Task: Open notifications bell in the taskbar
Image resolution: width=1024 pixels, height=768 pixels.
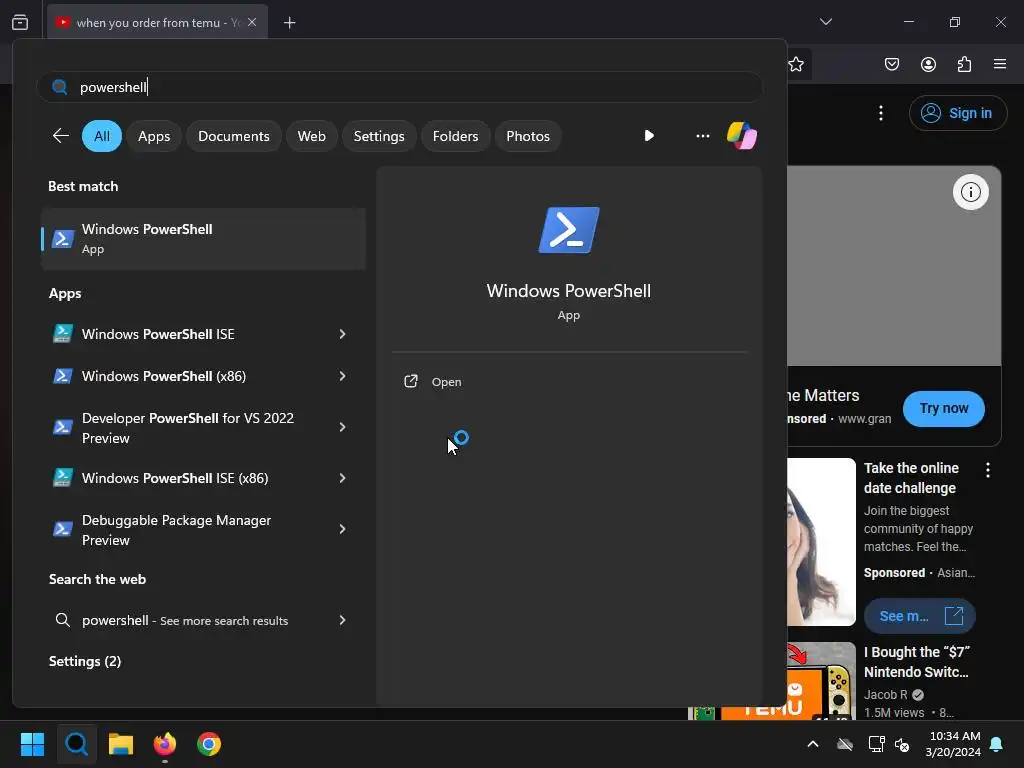Action: (x=997, y=744)
